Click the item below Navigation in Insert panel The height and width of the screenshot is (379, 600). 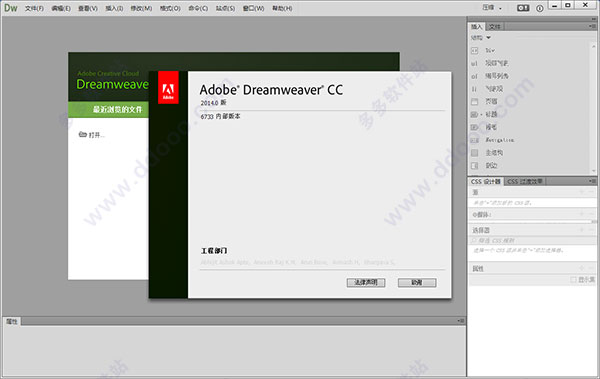pyautogui.click(x=487, y=153)
